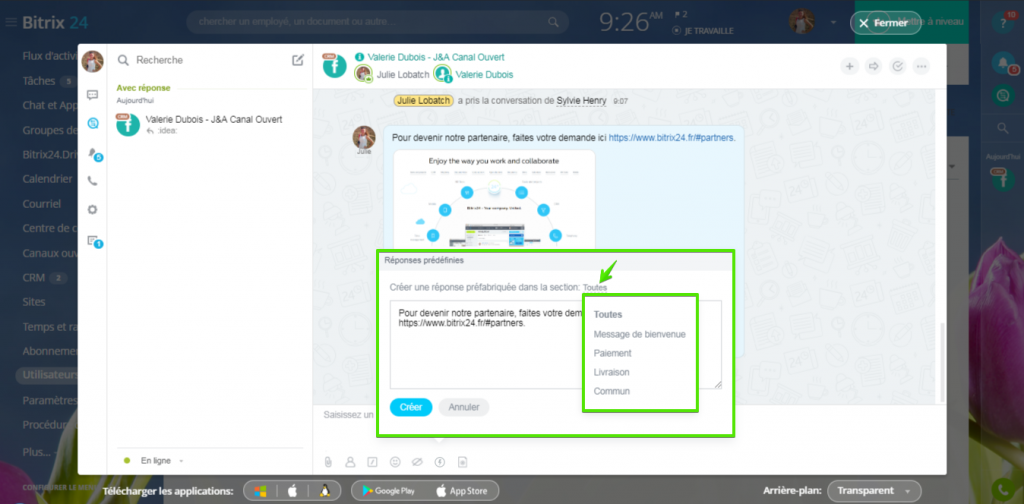Open the Tâches menu item

click(x=39, y=81)
